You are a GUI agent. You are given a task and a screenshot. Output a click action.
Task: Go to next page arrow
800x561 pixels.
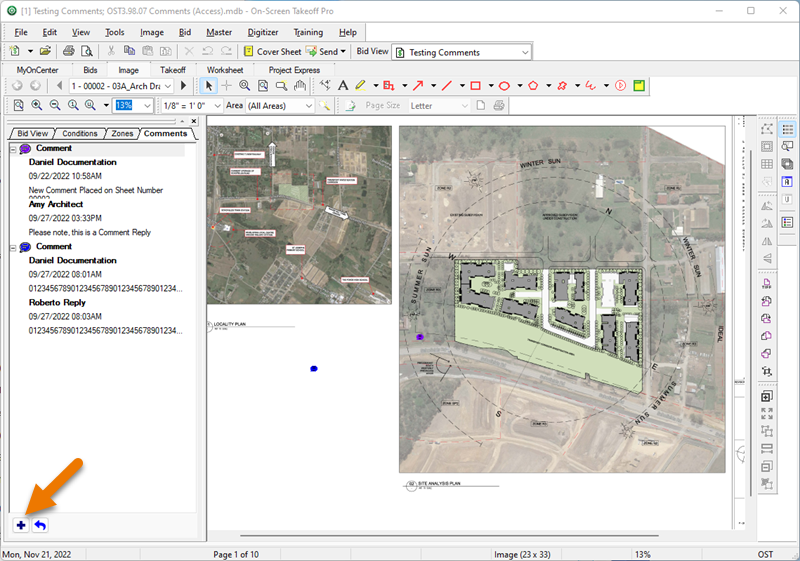tap(184, 86)
